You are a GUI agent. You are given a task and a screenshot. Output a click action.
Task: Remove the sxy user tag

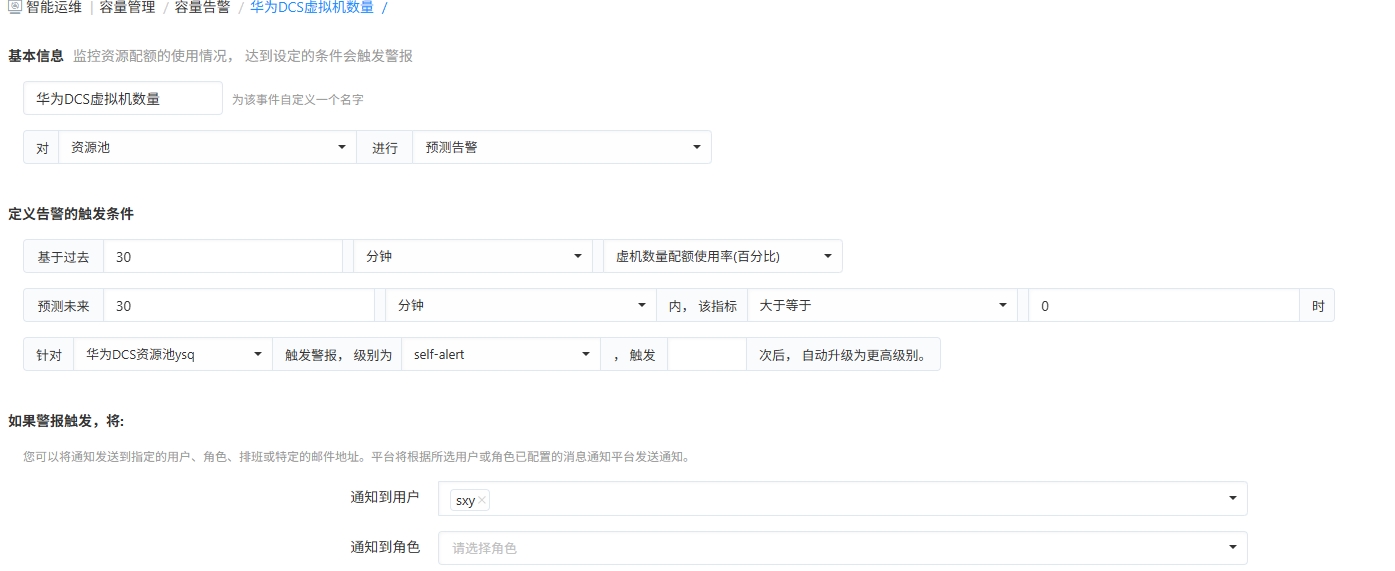click(482, 501)
